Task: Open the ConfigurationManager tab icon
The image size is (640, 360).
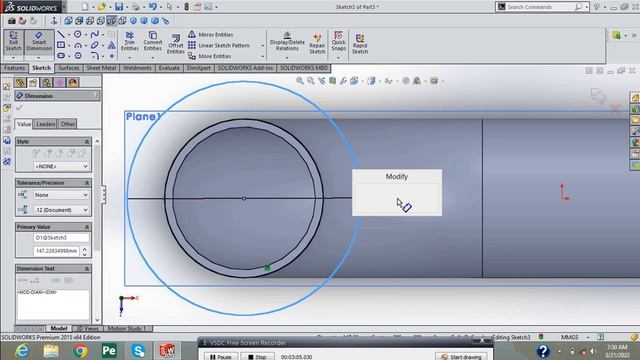Action: point(47,83)
